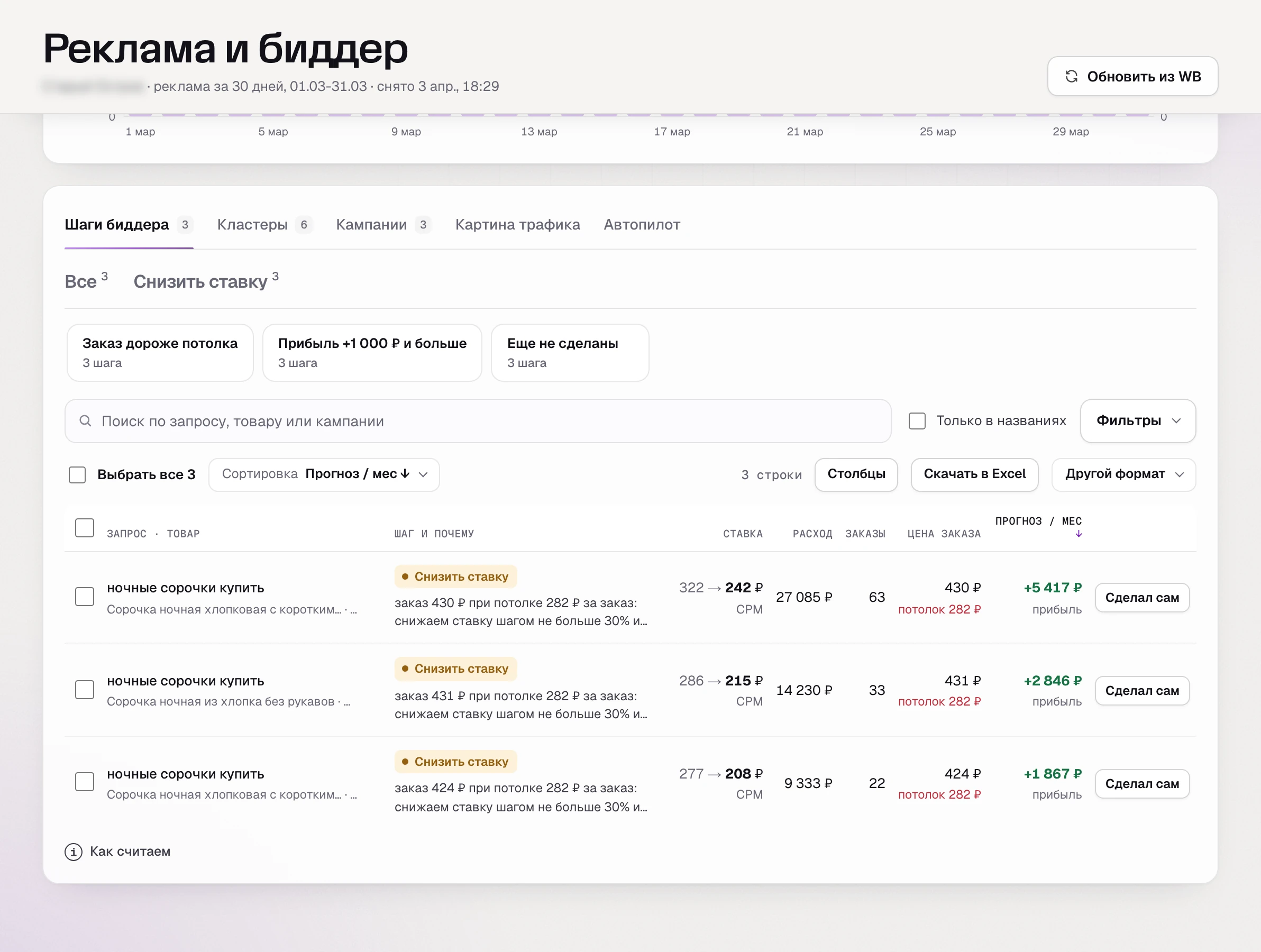Click the sort arrow under Прогноз / мес header
The height and width of the screenshot is (952, 1261).
click(1078, 534)
